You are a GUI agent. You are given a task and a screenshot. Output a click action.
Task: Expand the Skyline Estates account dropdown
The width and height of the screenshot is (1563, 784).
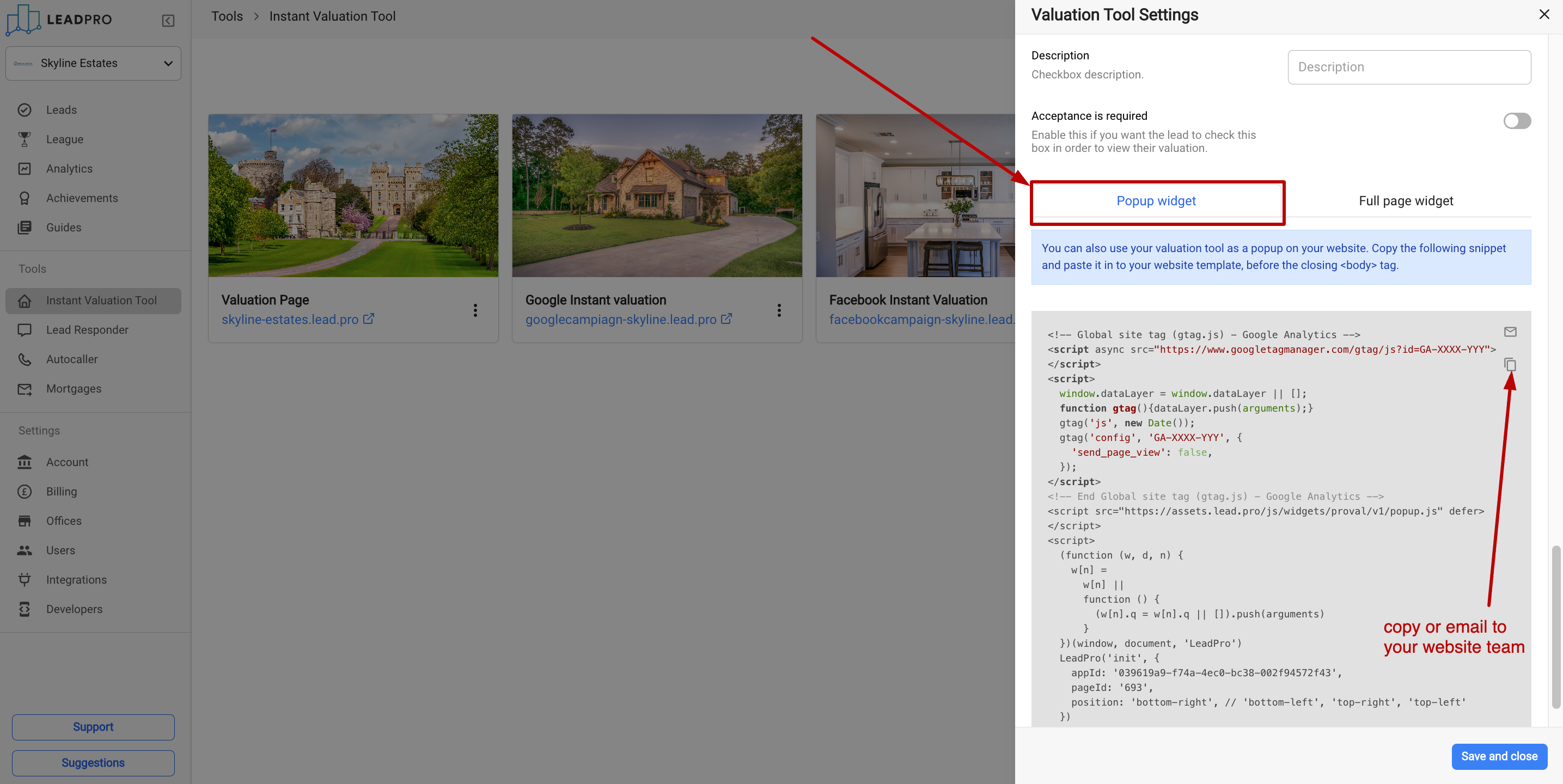tap(94, 63)
